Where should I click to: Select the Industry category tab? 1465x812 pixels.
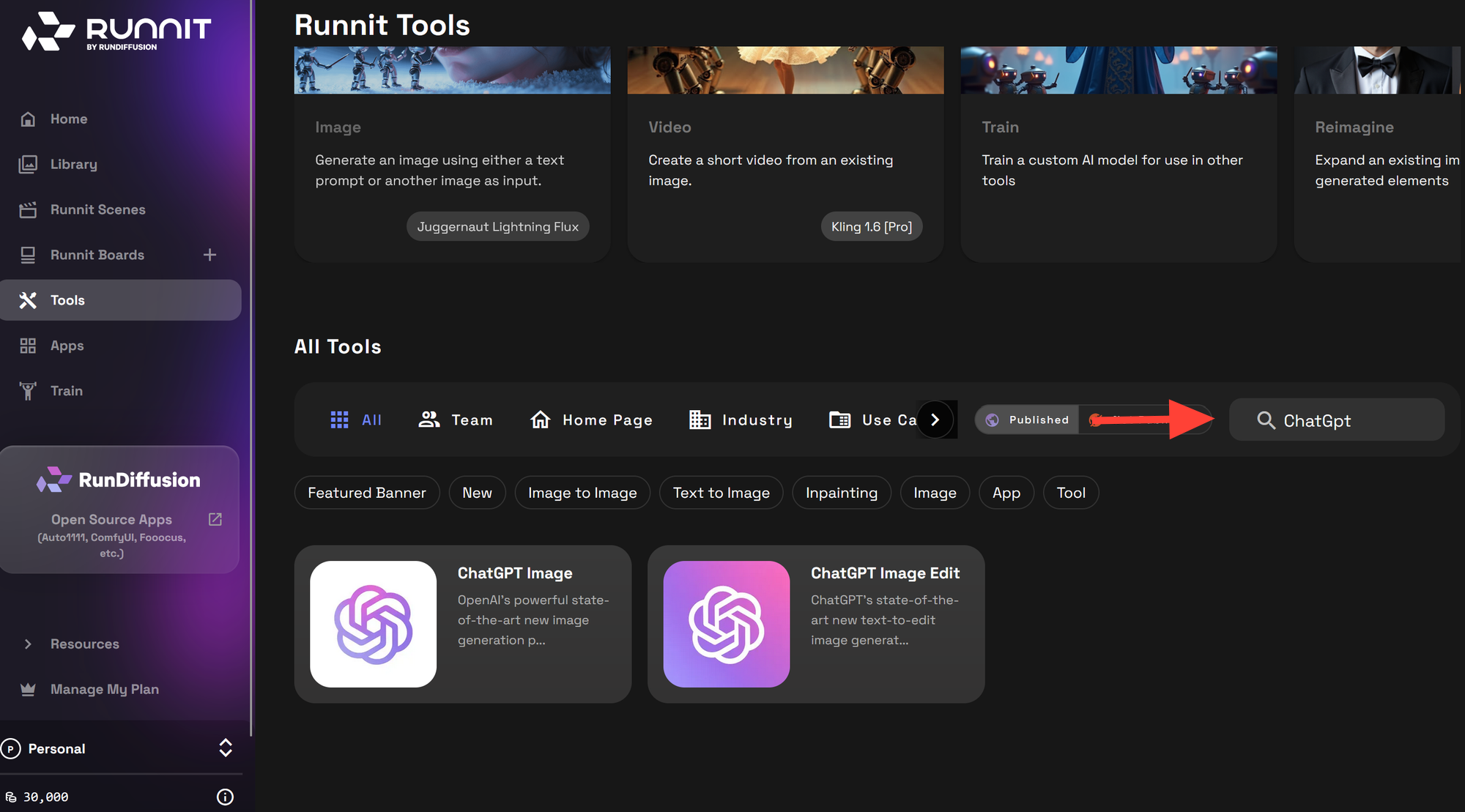tap(741, 420)
